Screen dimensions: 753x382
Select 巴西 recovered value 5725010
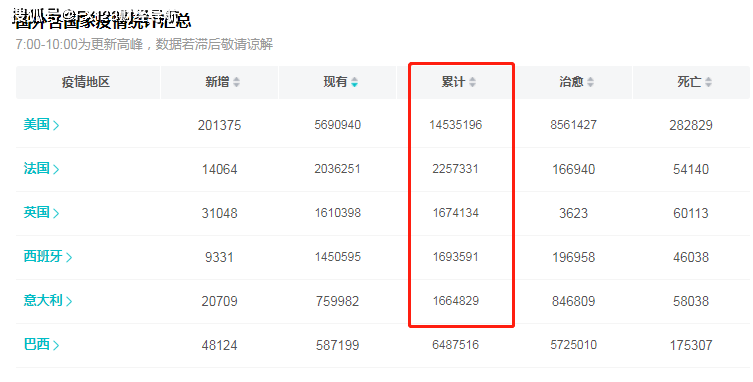tap(573, 345)
